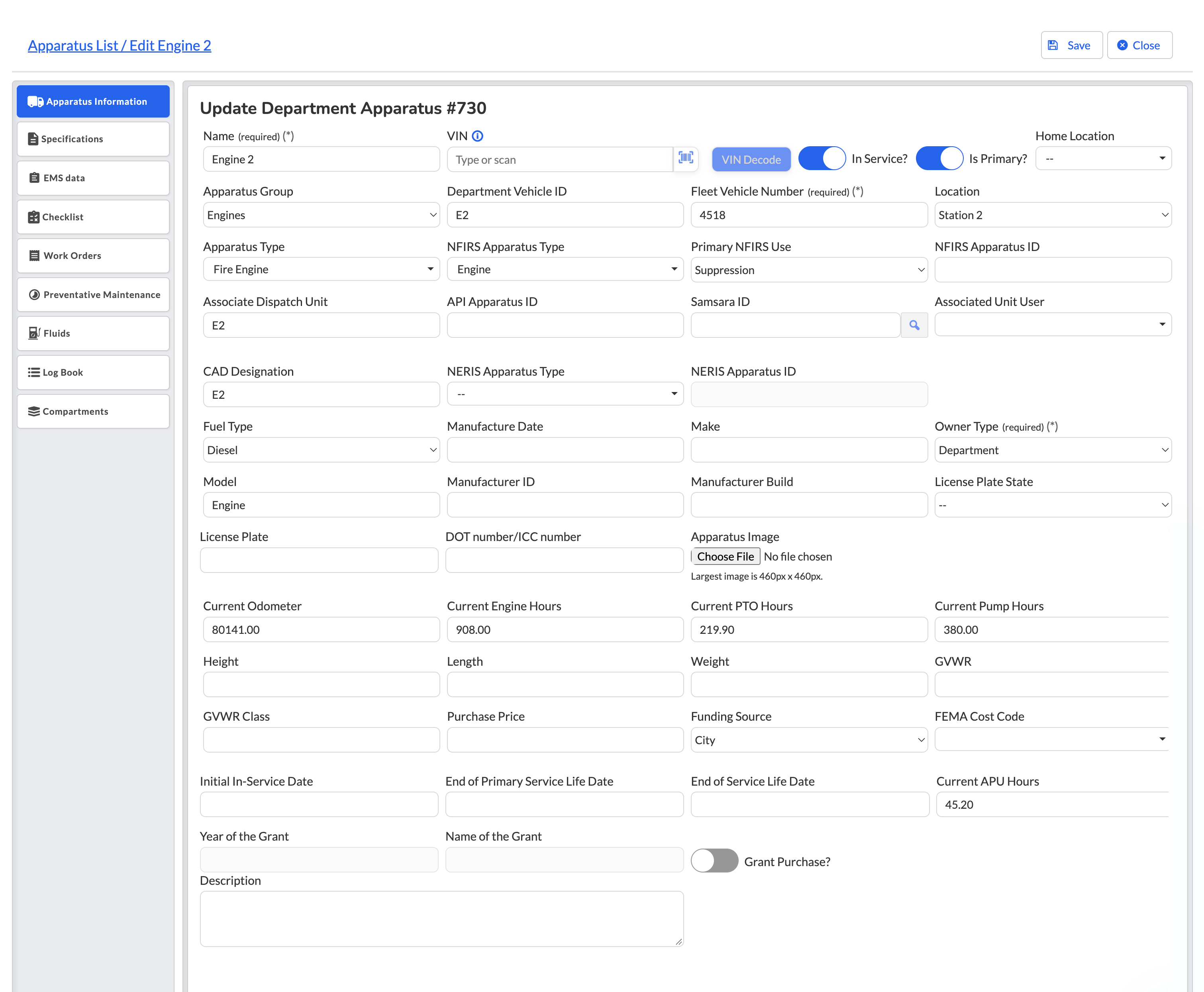The image size is (1204, 992).
Task: Click the VIN barcode scan icon
Action: (x=686, y=158)
